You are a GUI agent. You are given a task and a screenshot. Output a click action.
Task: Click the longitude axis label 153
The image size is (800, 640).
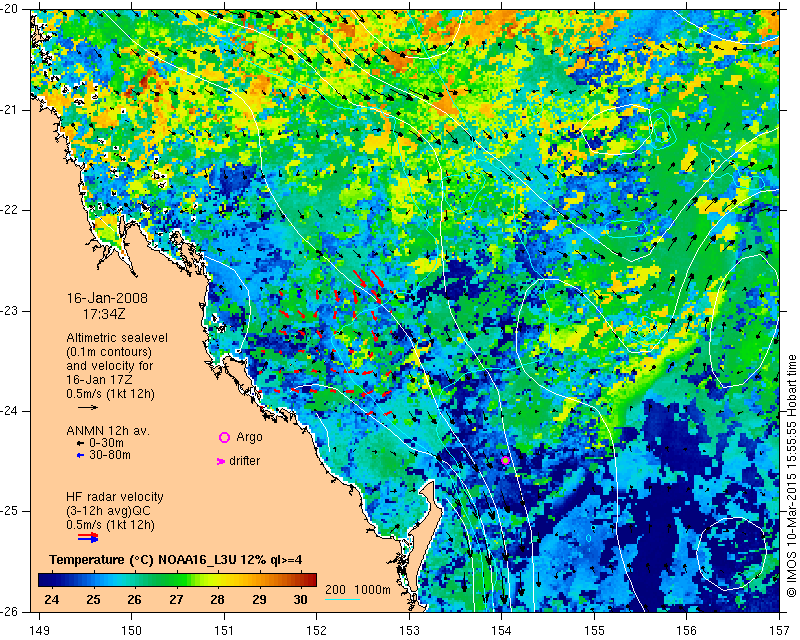[409, 631]
